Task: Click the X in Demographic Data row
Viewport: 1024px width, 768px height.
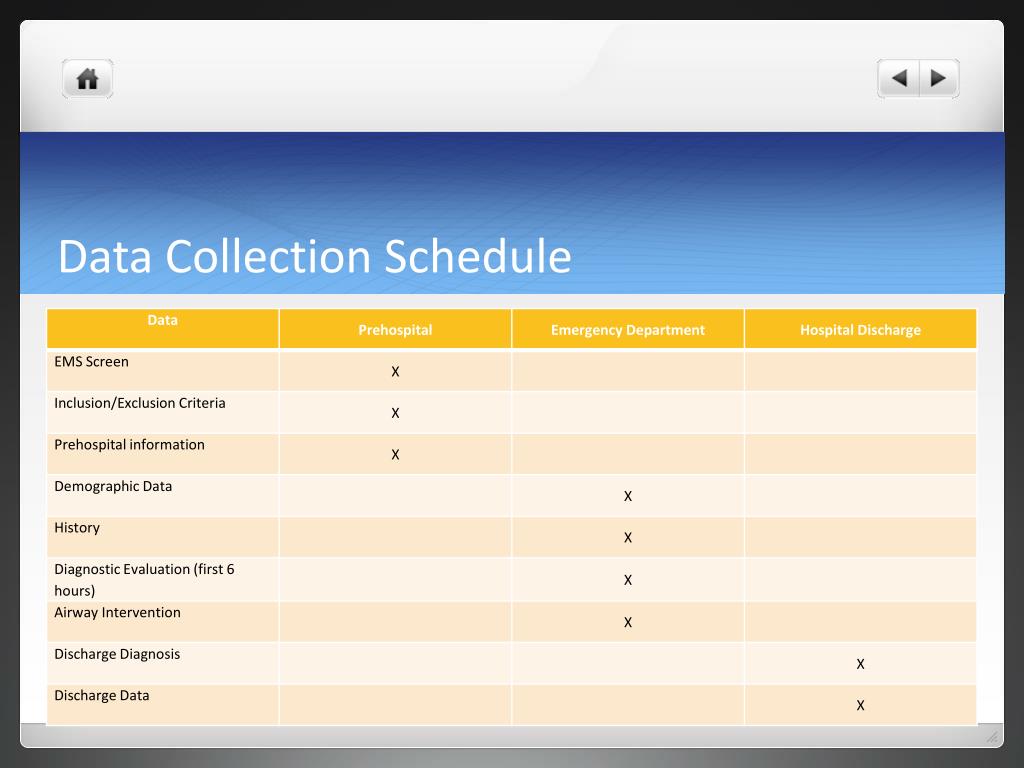Action: pyautogui.click(x=628, y=496)
